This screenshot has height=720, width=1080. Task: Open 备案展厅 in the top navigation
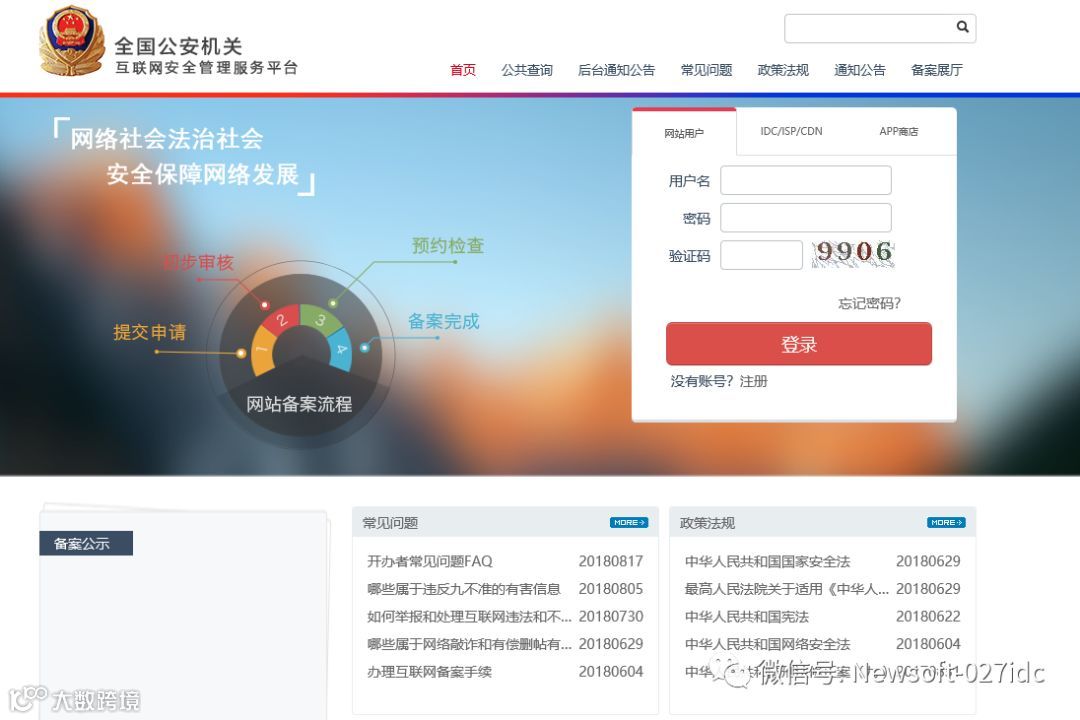(x=936, y=70)
